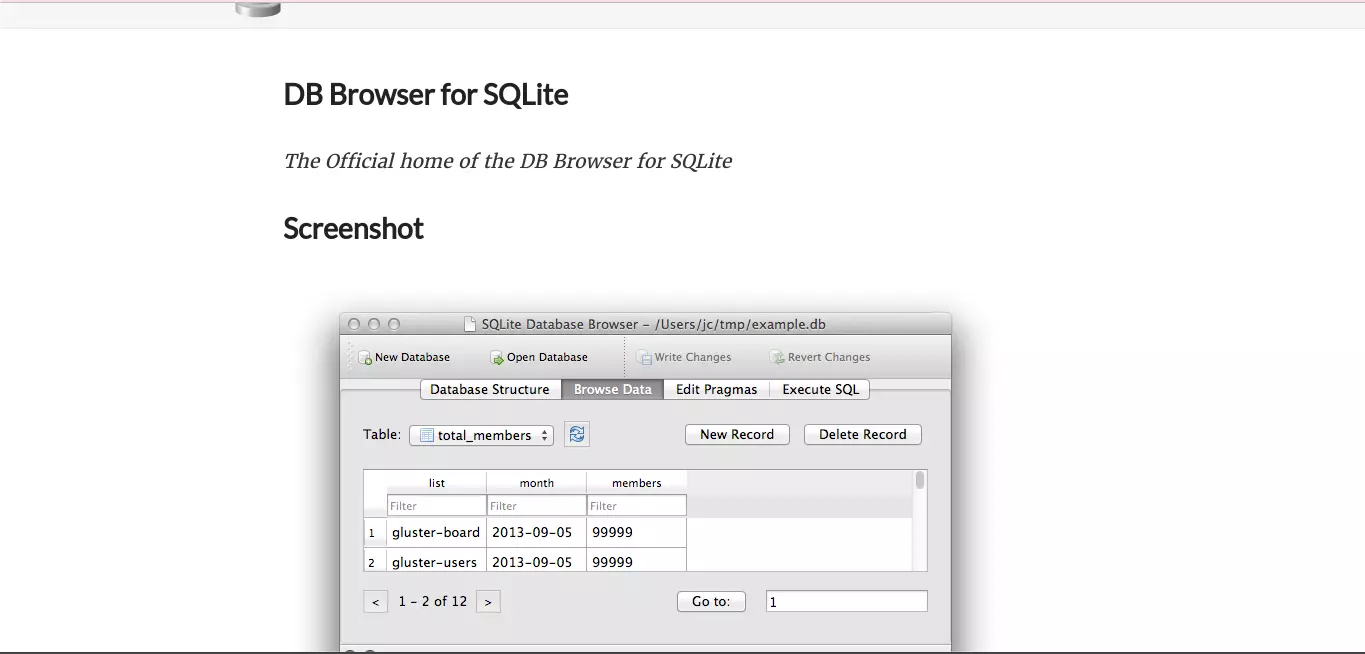Screen dimensions: 1365x654
Task: Click the New Database toolbar icon
Action: coord(365,358)
